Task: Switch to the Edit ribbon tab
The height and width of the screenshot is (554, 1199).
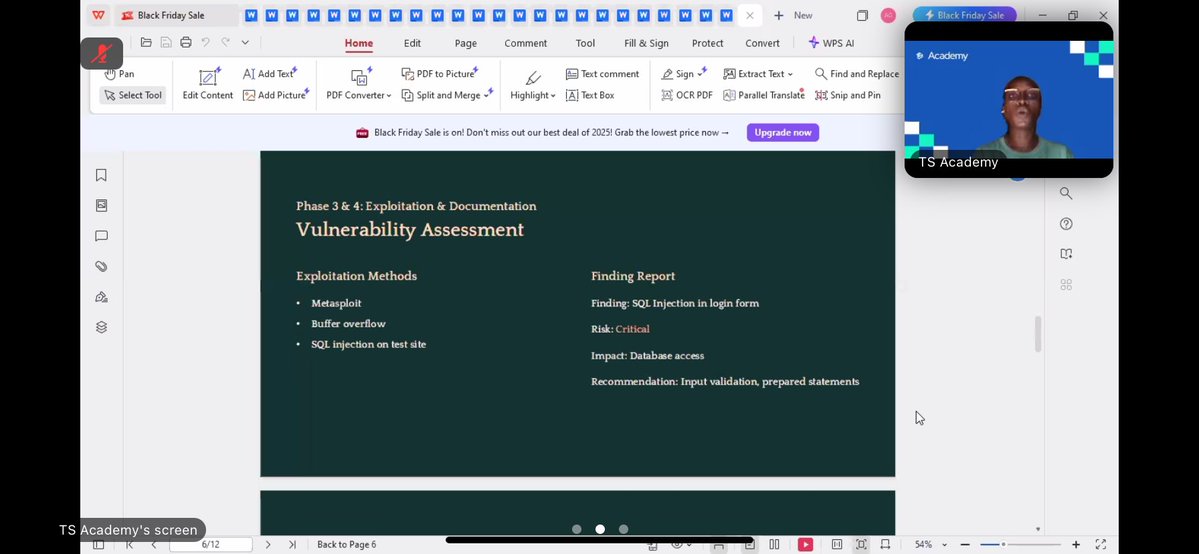Action: click(412, 44)
